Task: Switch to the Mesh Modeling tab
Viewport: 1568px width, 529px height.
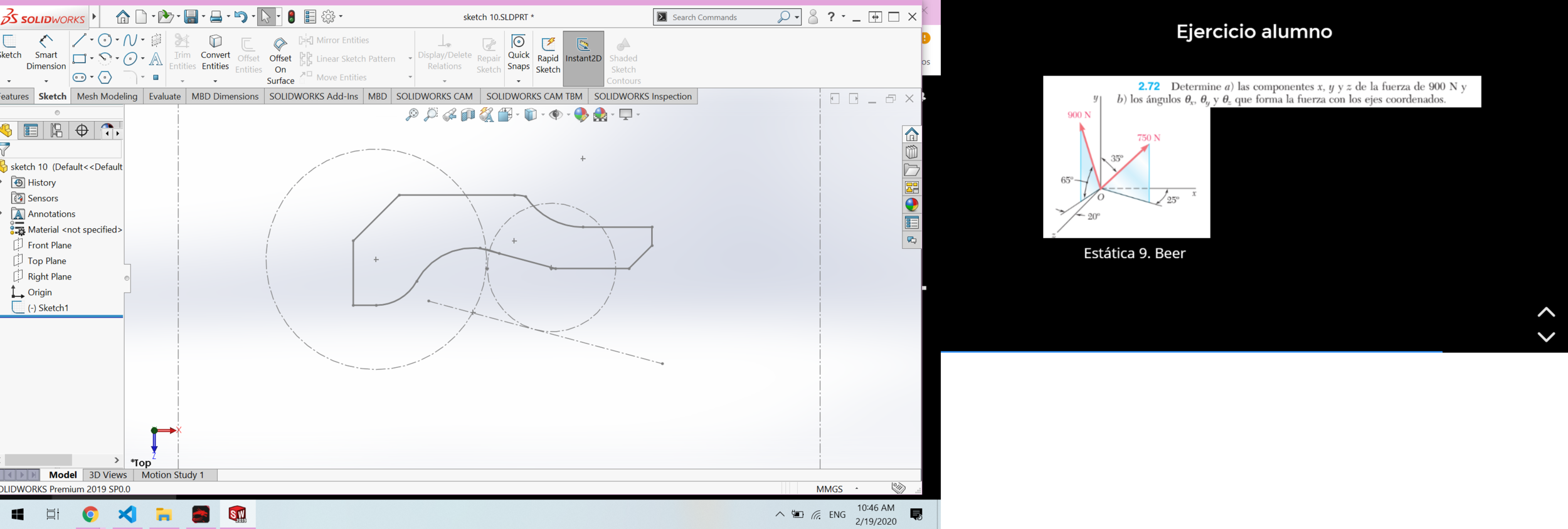Action: [x=107, y=97]
